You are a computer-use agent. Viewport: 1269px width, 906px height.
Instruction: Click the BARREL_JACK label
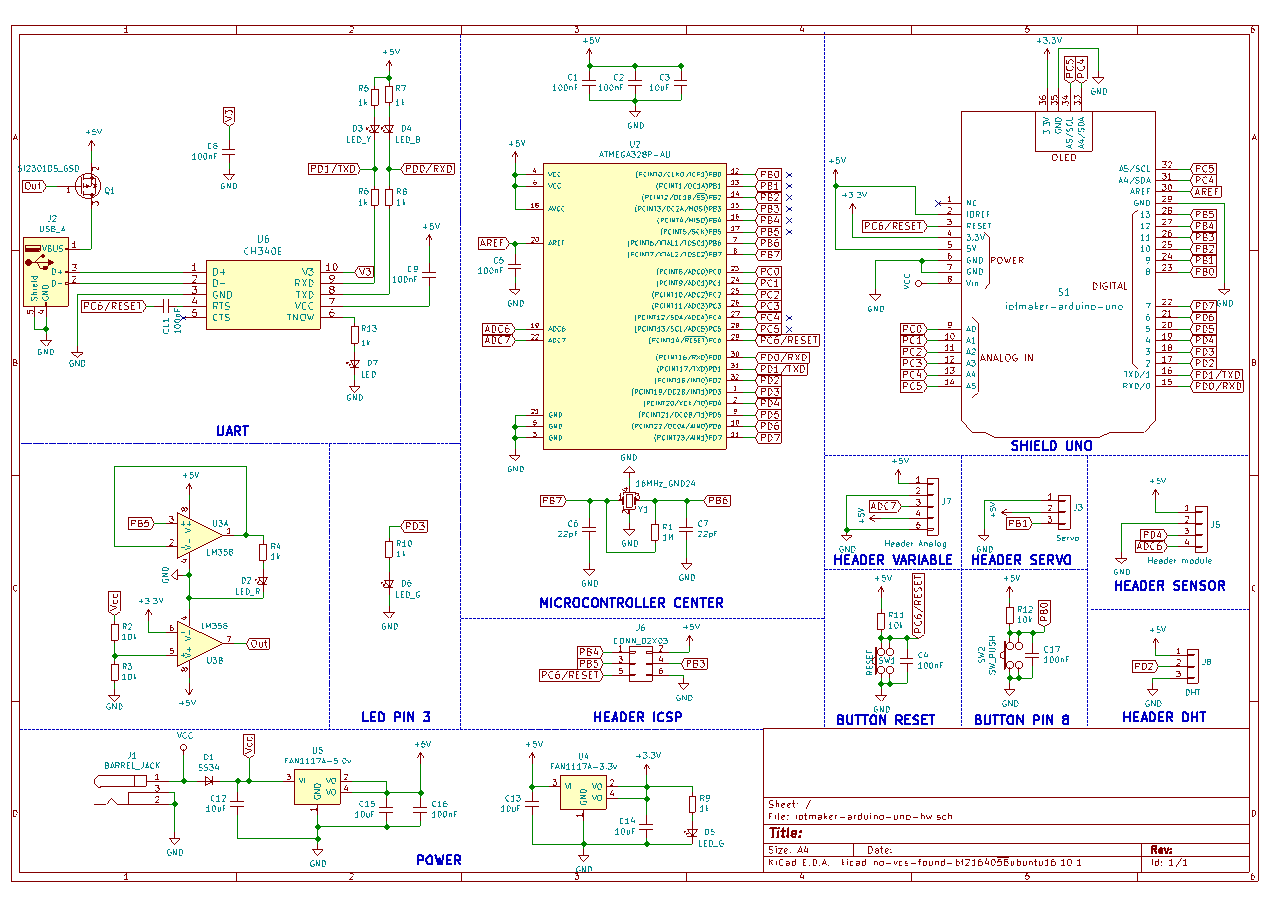pos(131,765)
